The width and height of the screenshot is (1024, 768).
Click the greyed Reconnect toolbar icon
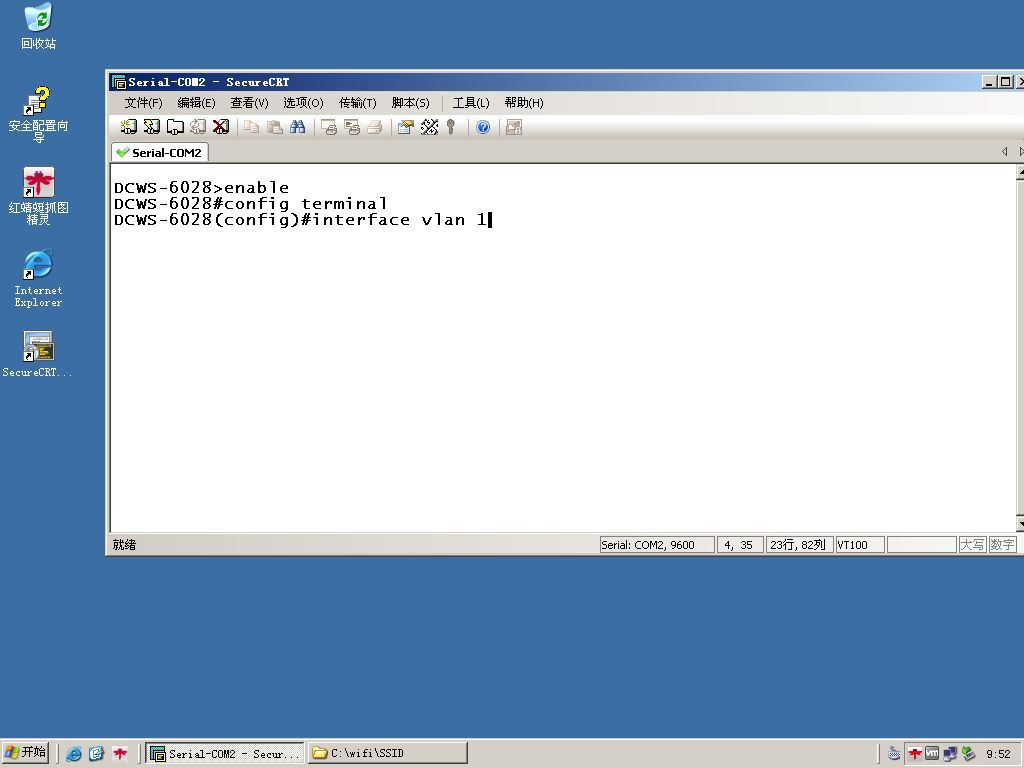coord(198,127)
